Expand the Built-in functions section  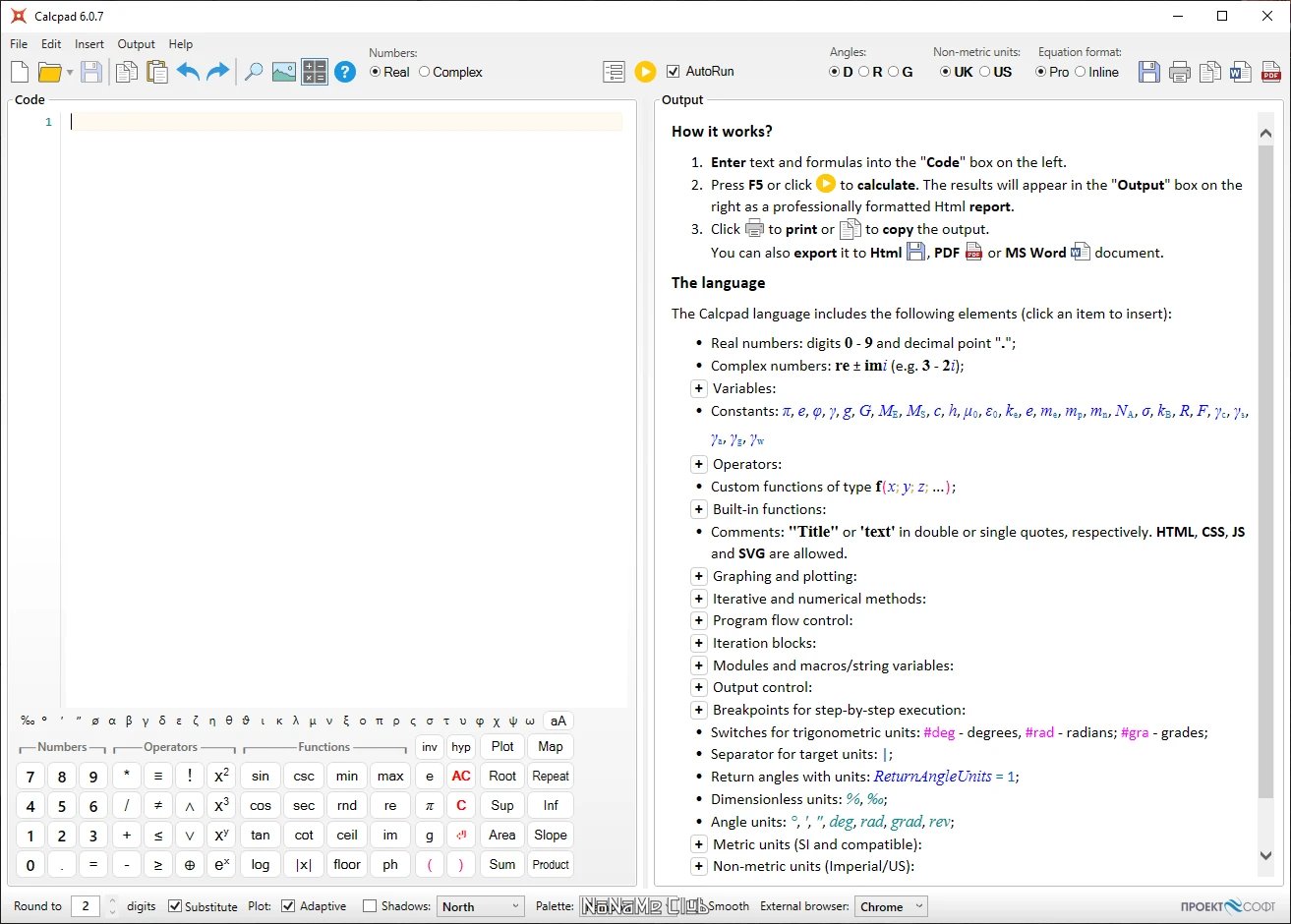[698, 509]
